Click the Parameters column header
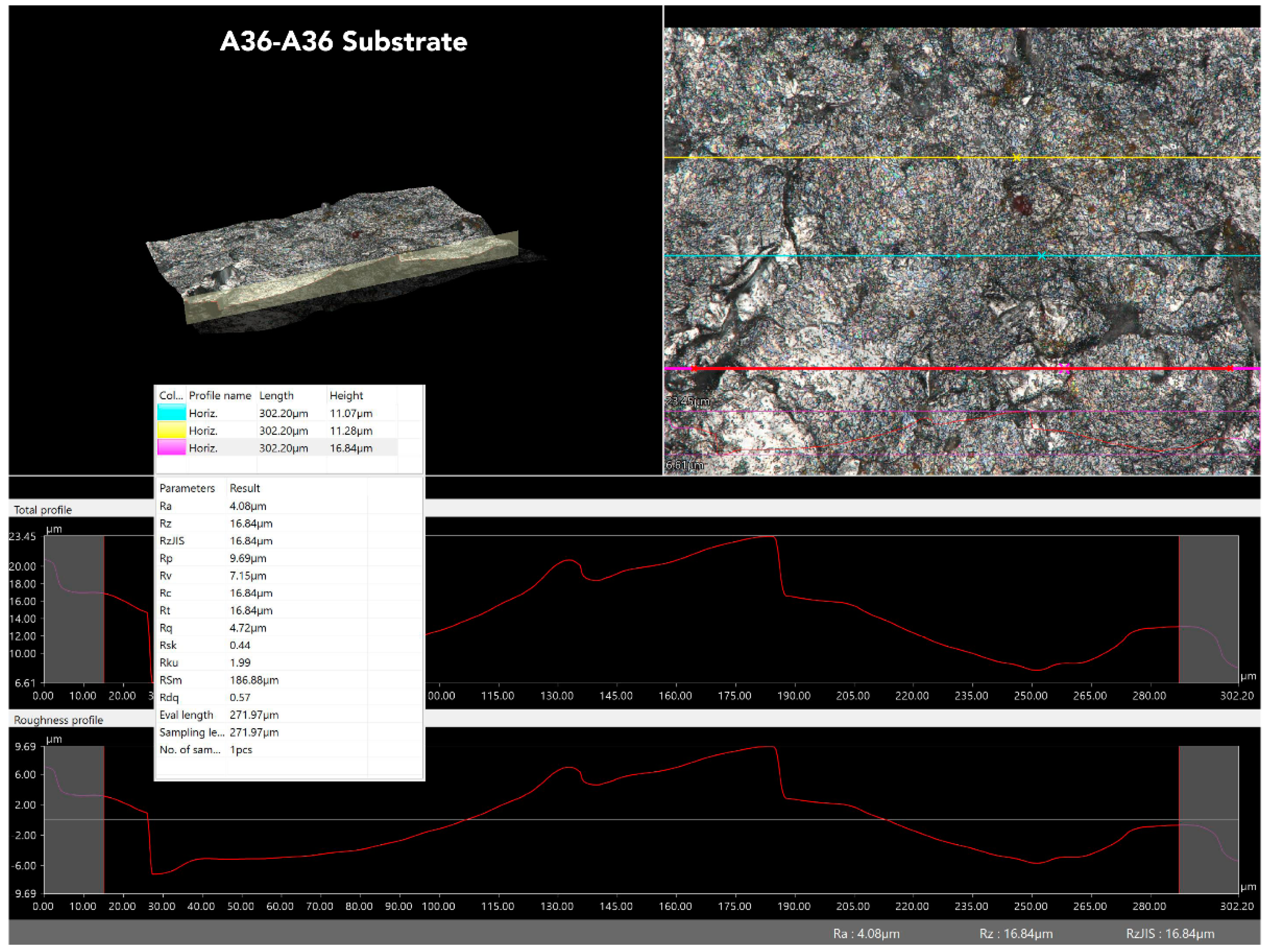1269x952 pixels. (187, 488)
